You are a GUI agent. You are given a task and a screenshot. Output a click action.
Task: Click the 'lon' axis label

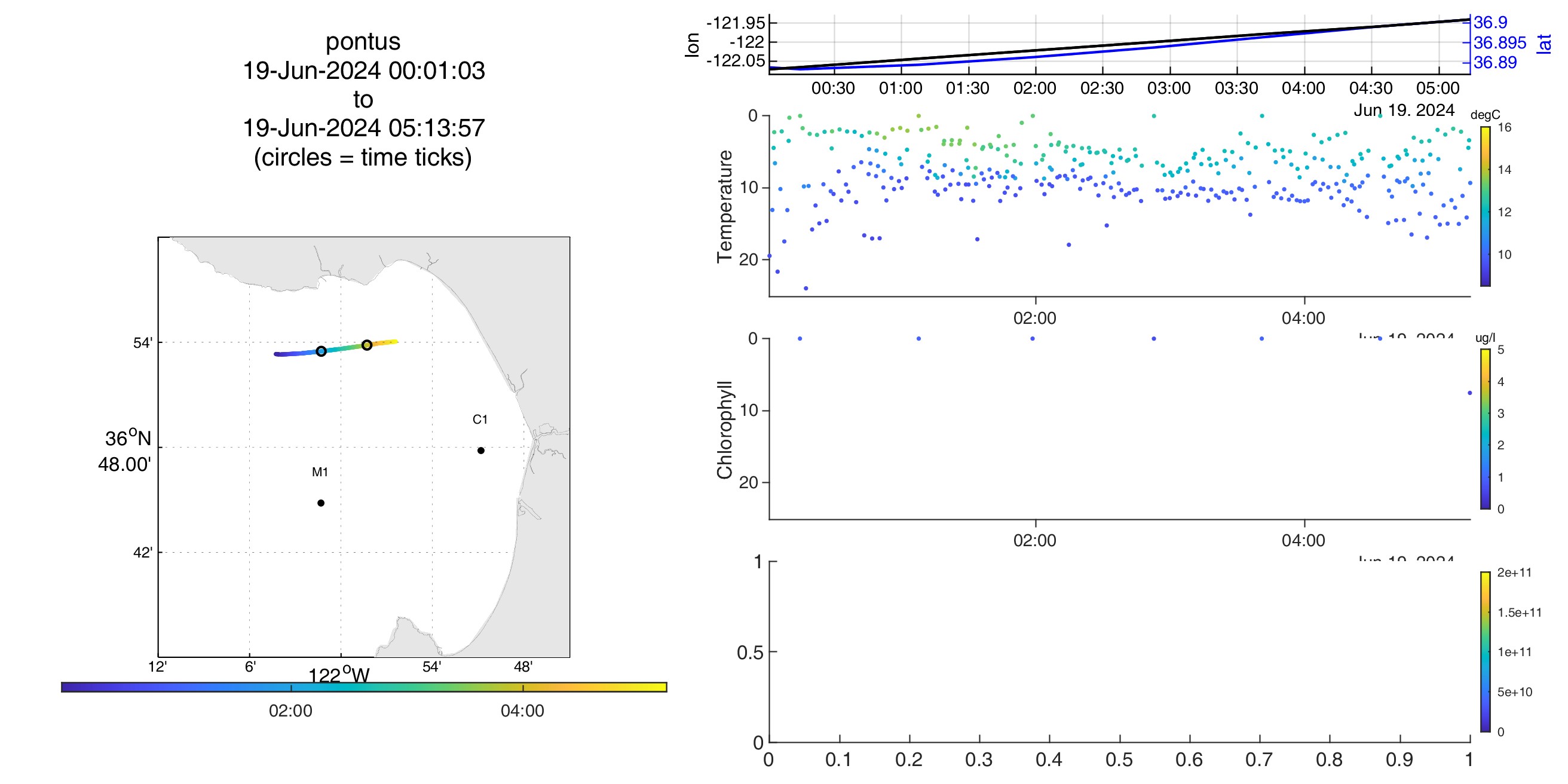click(x=692, y=44)
